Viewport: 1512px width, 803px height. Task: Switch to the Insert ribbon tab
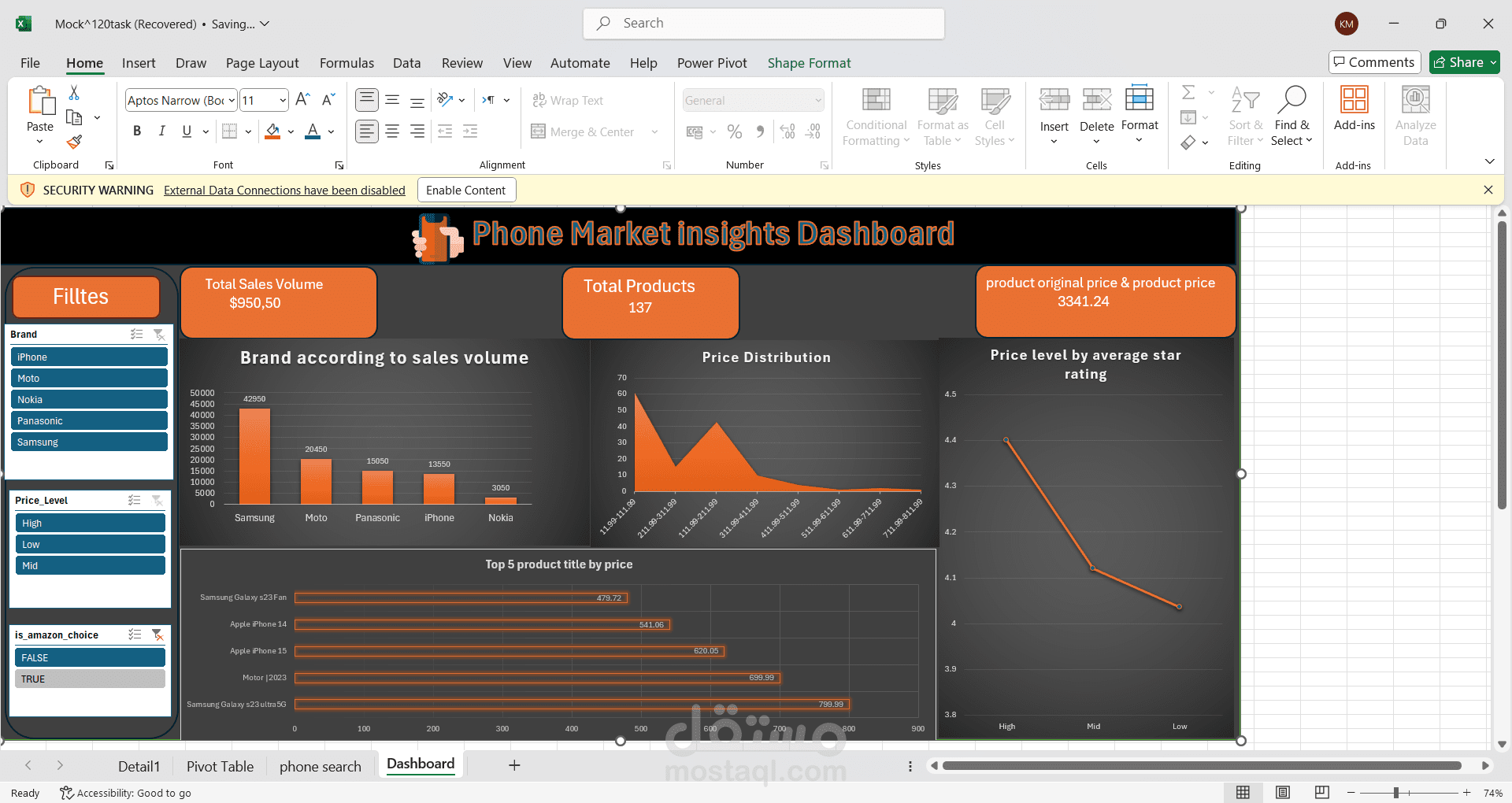pyautogui.click(x=139, y=63)
